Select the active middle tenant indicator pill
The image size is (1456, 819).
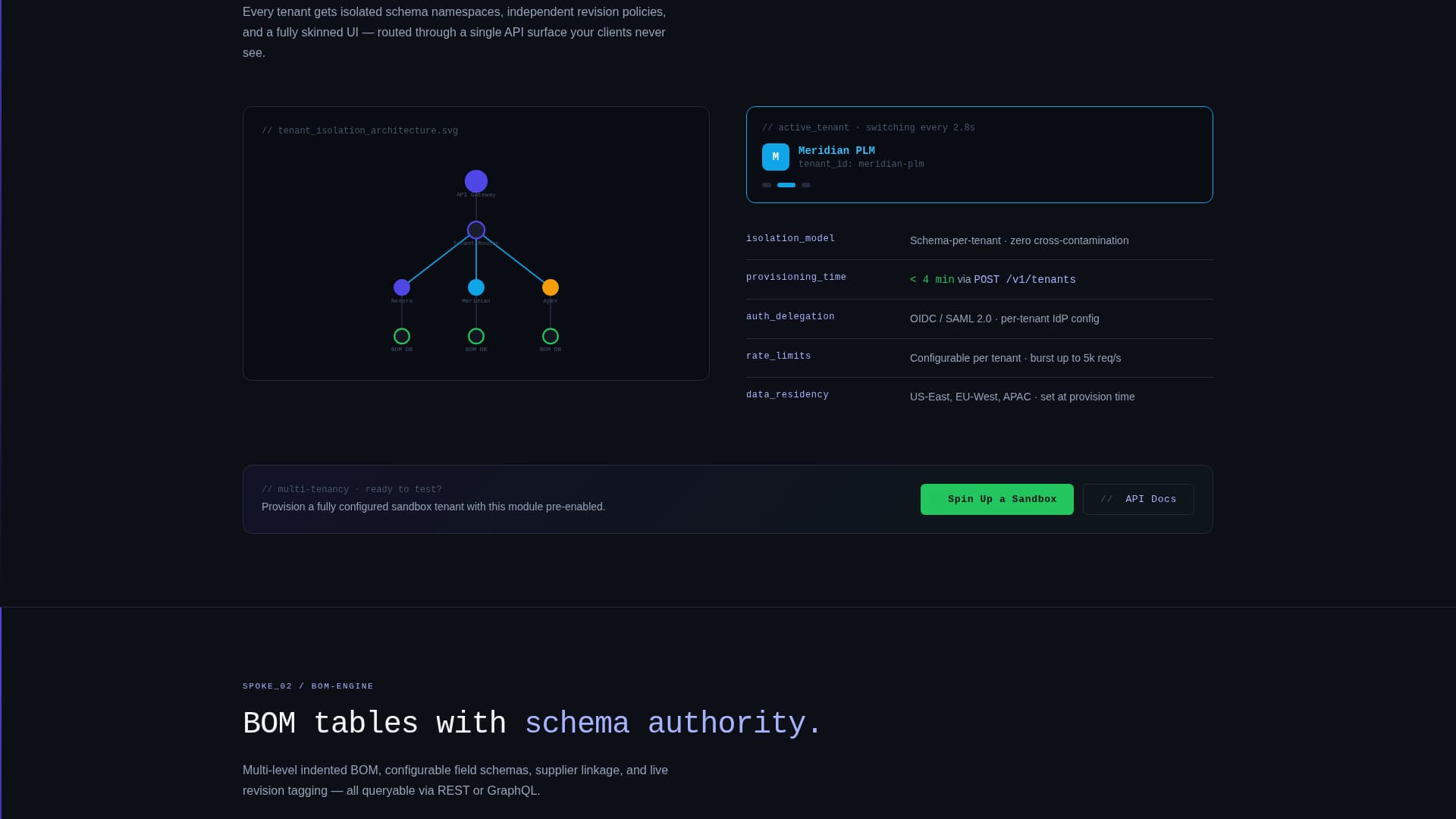[x=786, y=185]
